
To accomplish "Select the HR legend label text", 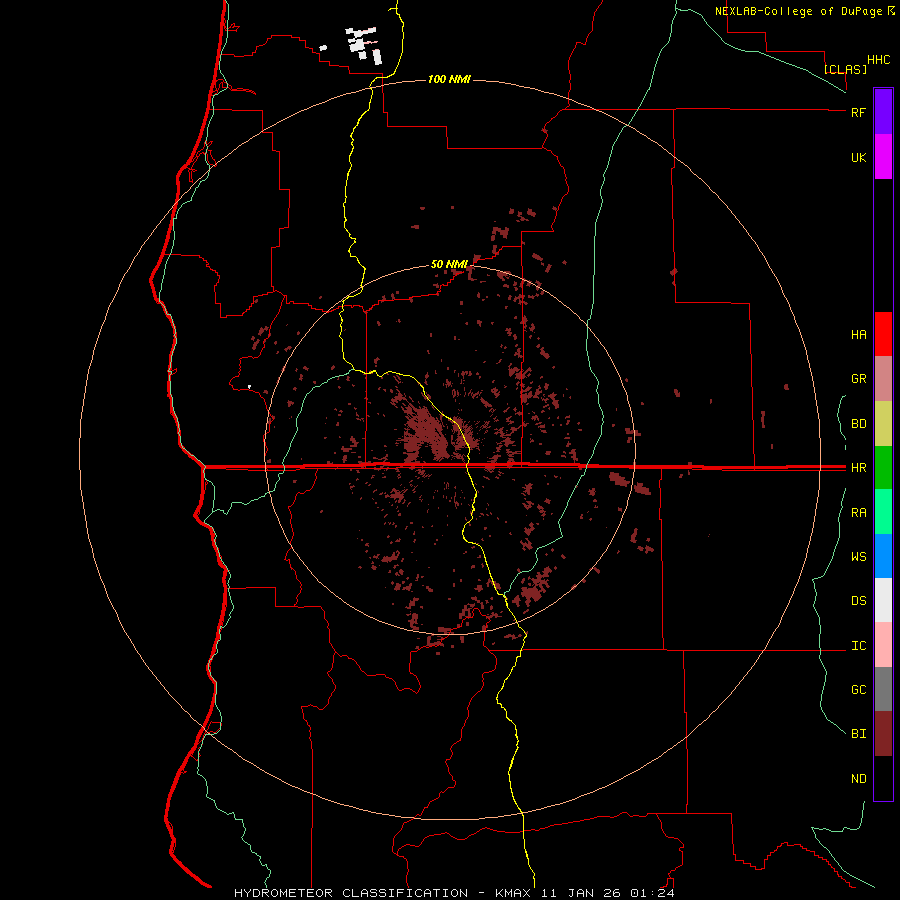I will [x=858, y=468].
